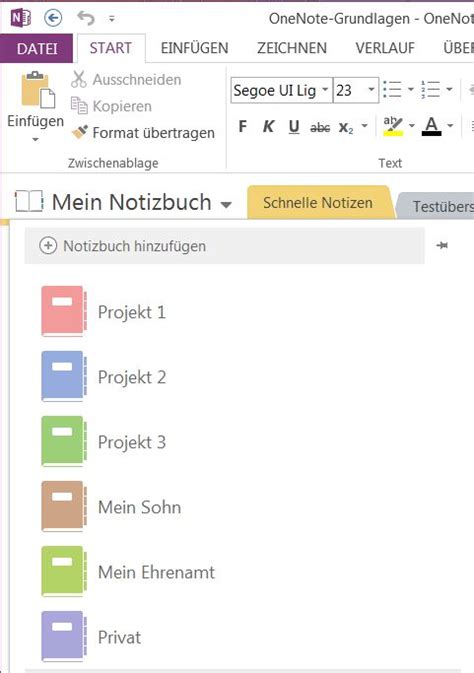Click the font size field showing 23
This screenshot has height=673, width=474.
coord(349,90)
